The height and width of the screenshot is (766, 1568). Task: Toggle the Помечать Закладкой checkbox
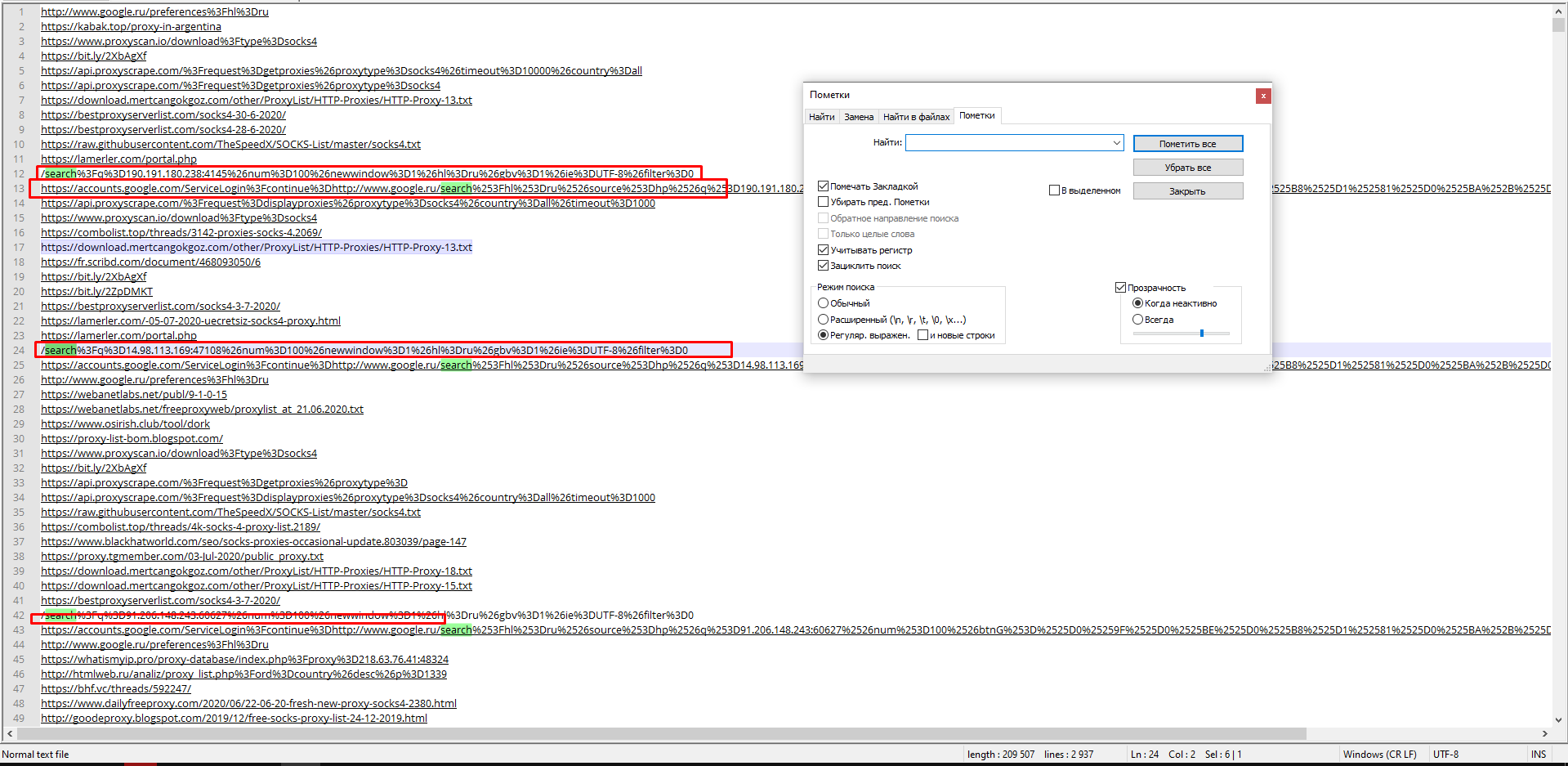824,186
